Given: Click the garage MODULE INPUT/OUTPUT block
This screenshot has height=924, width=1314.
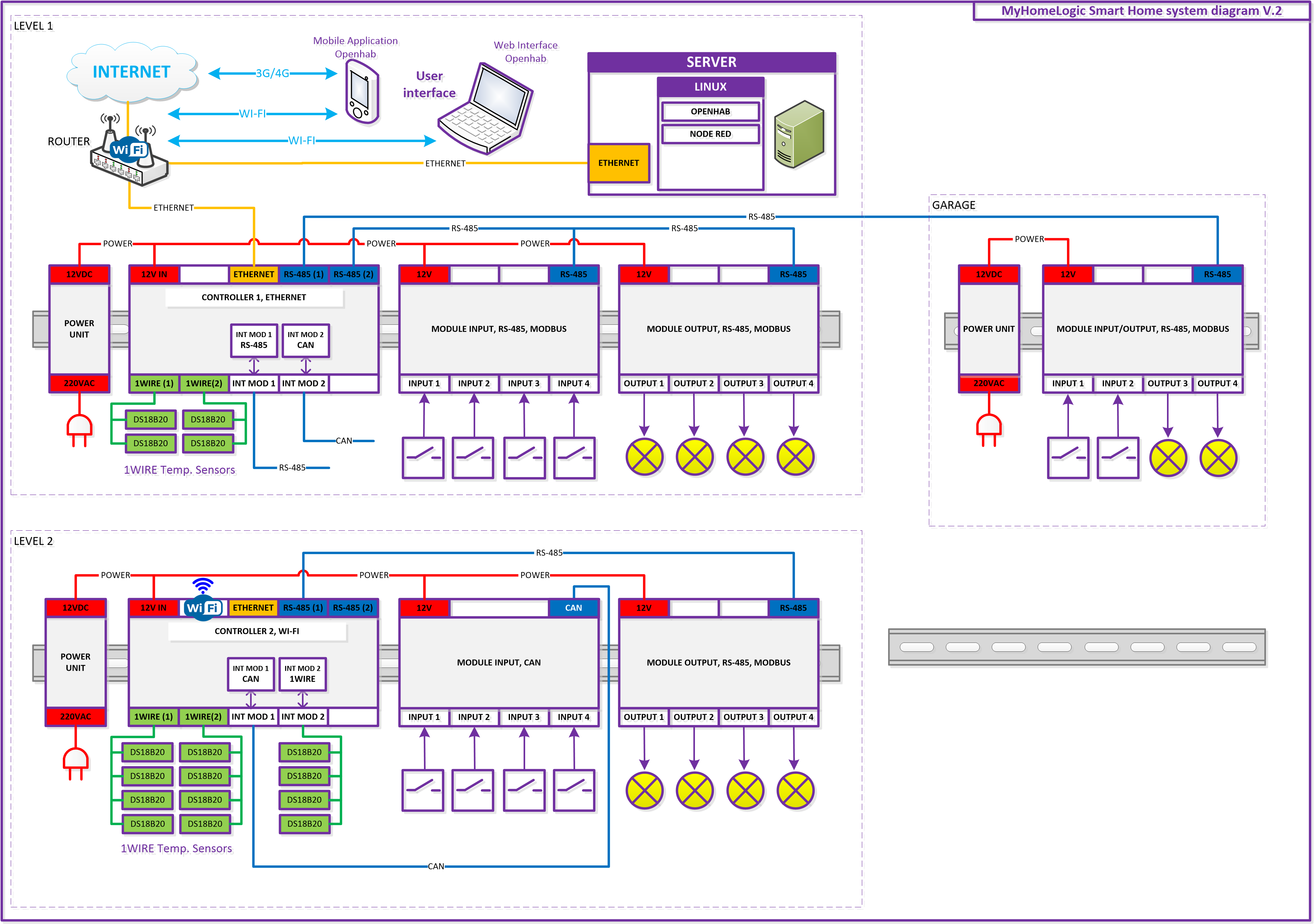Looking at the screenshot, I should pos(1142,329).
